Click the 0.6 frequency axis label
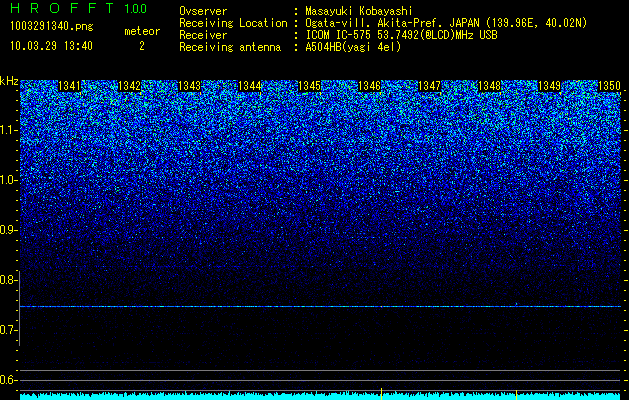This screenshot has height=400, width=629. 9,380
